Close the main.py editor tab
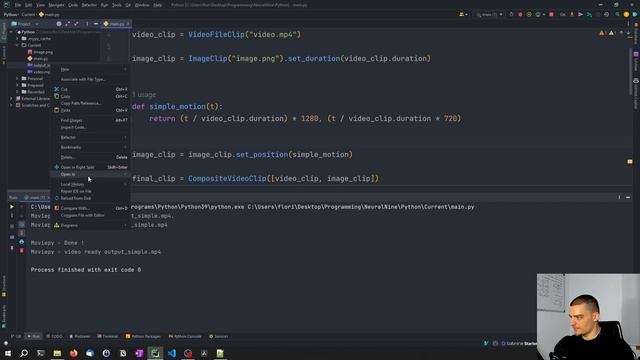Image resolution: width=640 pixels, height=360 pixels. [128, 24]
